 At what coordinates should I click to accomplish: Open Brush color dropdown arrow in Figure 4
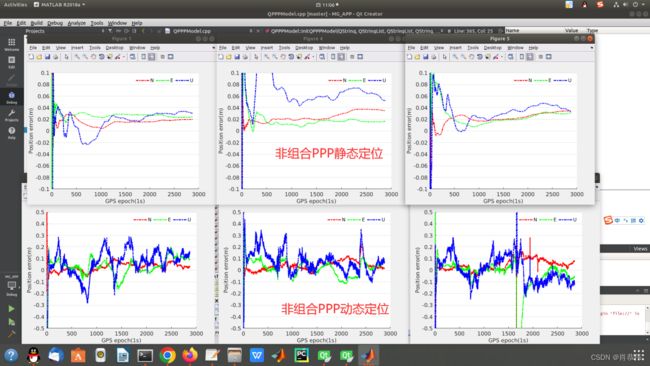pyautogui.click(x=313, y=57)
